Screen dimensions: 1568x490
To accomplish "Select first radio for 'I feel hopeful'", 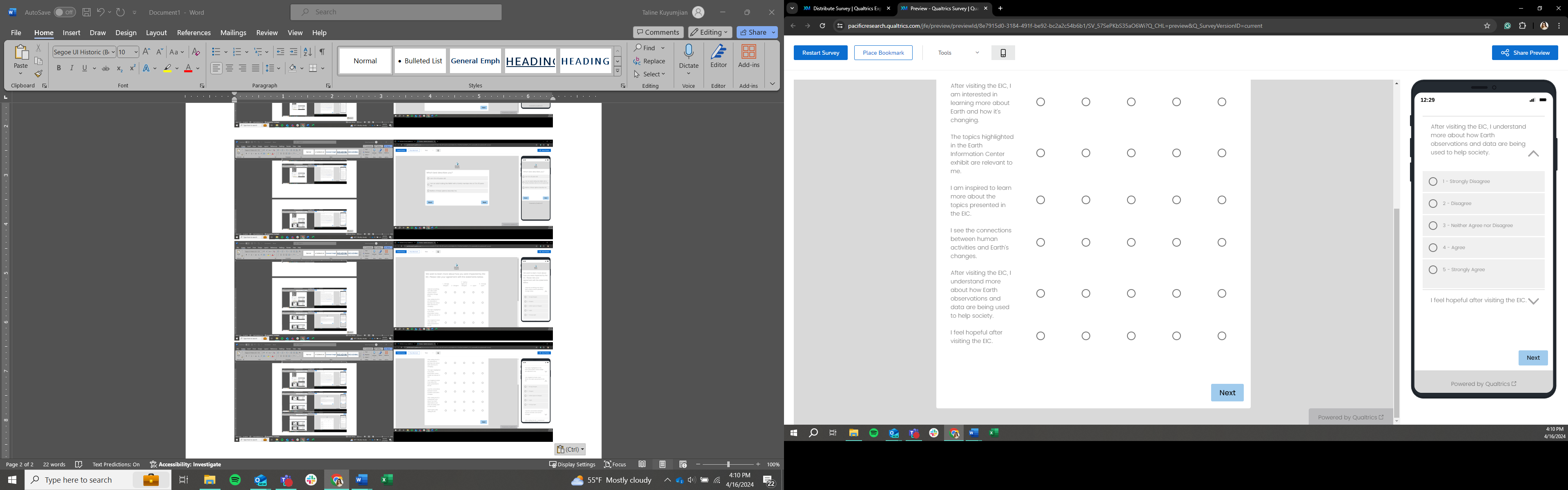I will (1040, 336).
